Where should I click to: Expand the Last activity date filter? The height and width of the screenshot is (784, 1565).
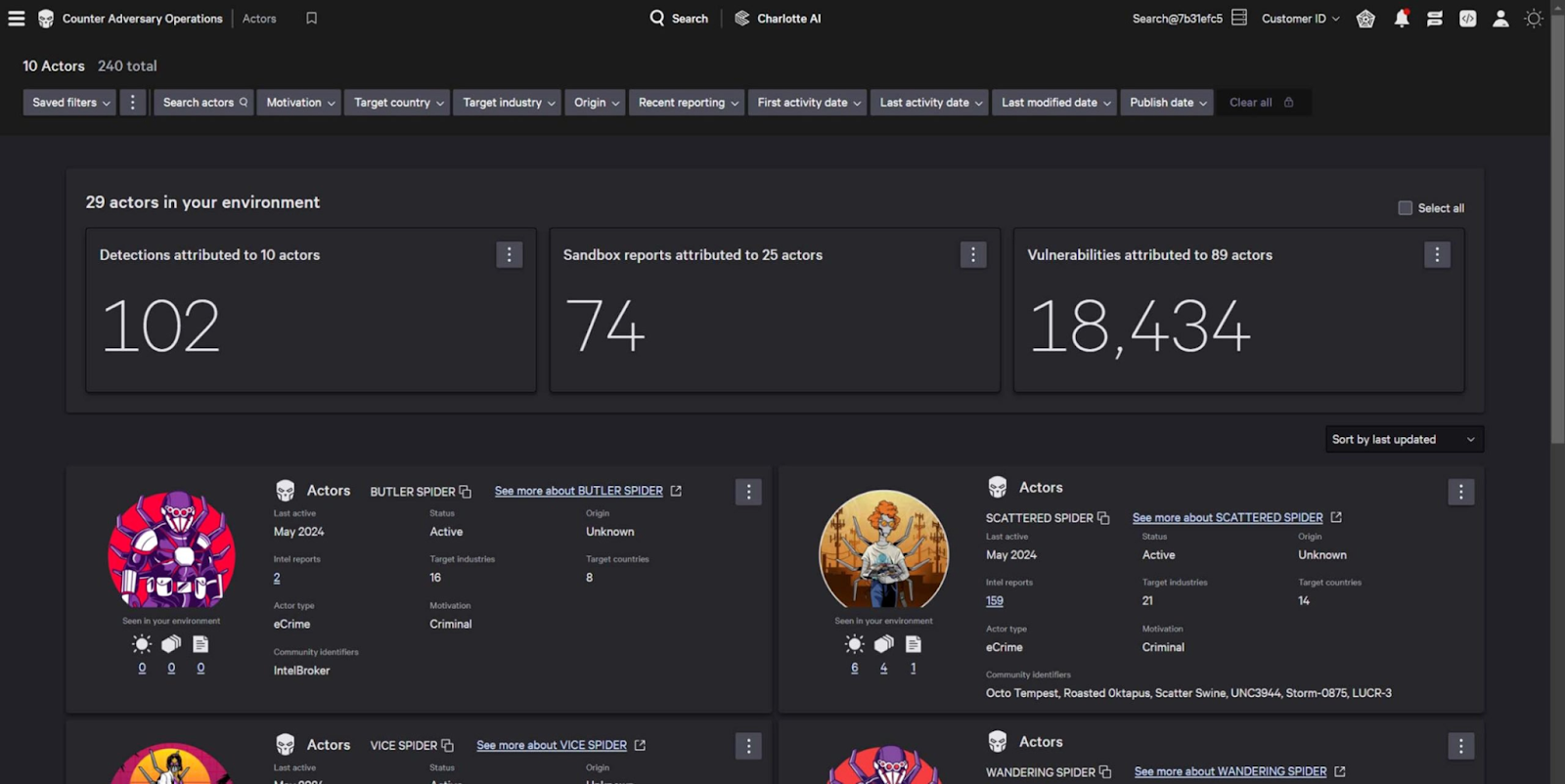coord(930,103)
